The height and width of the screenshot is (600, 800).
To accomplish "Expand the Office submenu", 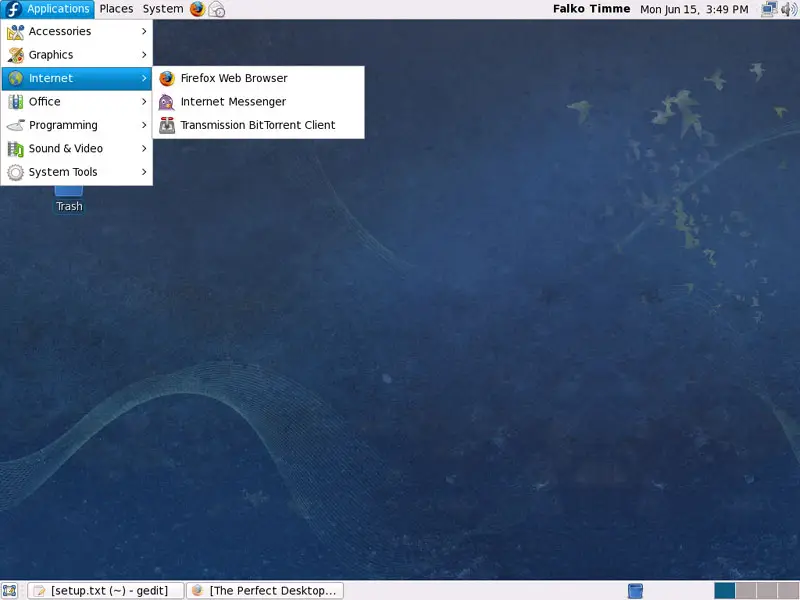I will point(77,102).
